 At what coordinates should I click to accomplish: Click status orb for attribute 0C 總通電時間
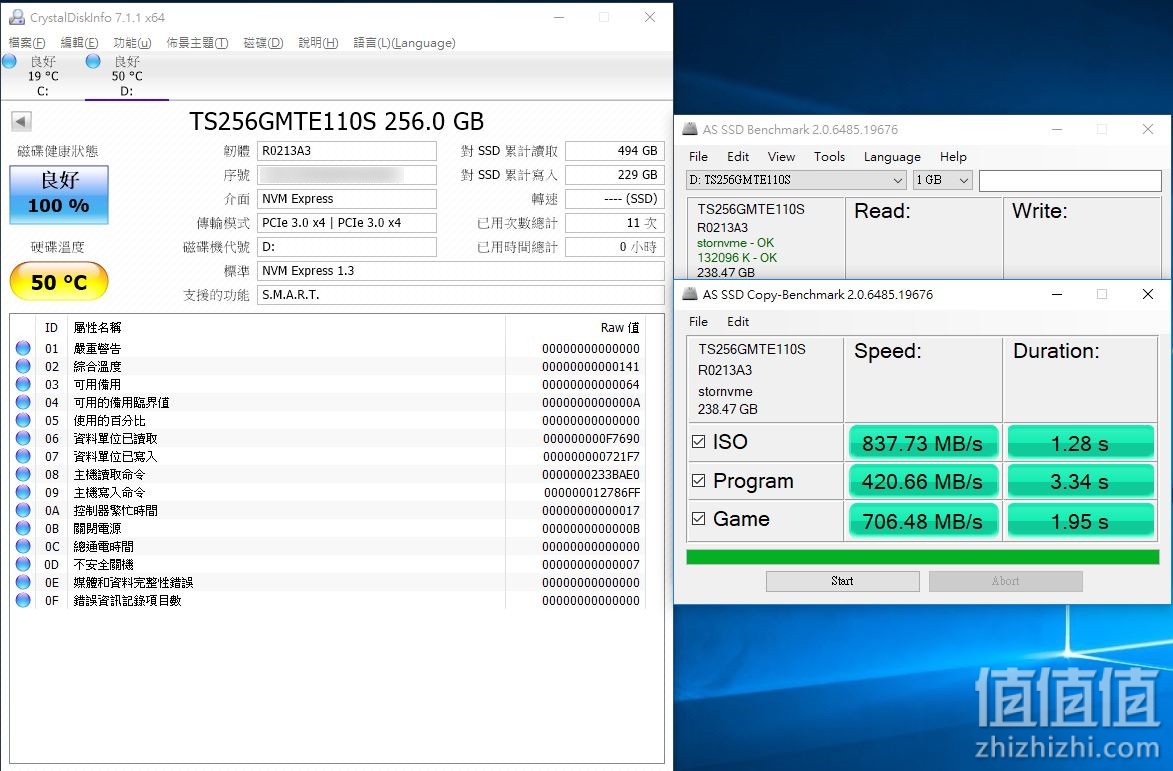pos(23,546)
